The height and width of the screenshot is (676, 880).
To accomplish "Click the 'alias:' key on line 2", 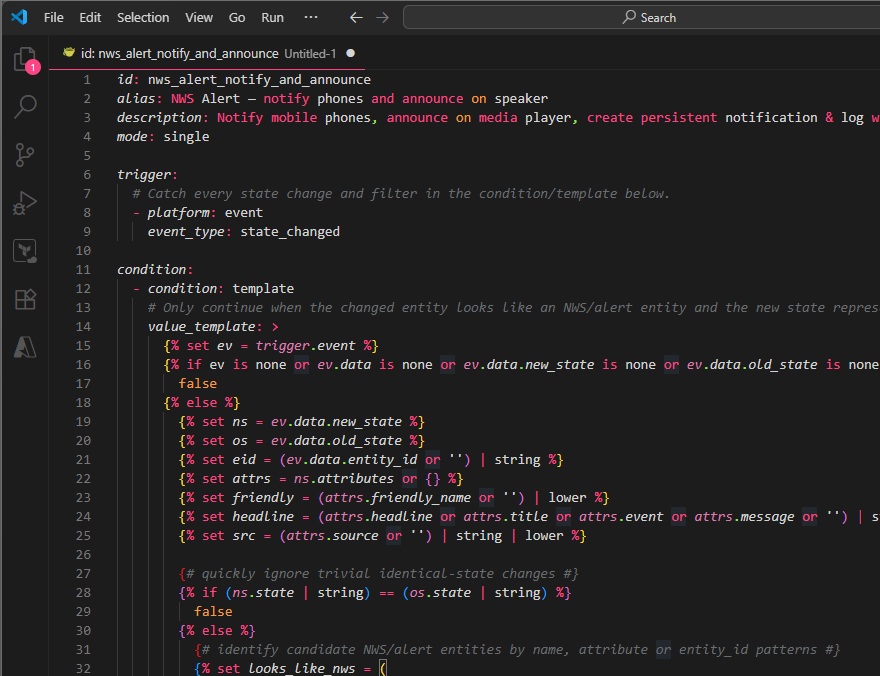I will pos(140,99).
